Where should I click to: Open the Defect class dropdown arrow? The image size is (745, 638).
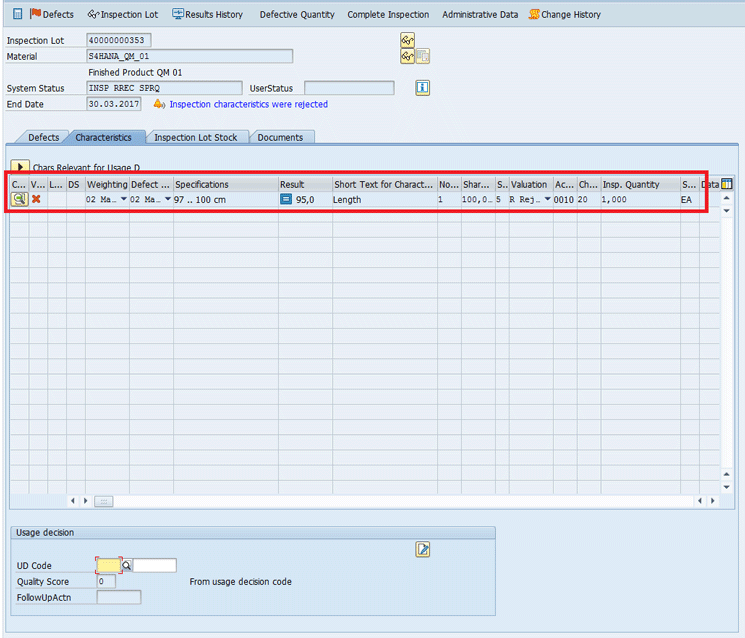167,200
